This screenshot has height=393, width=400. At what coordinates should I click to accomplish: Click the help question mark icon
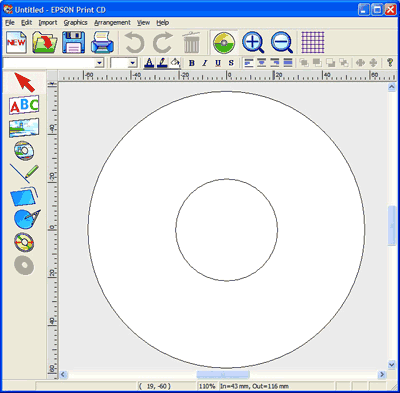[x=390, y=63]
